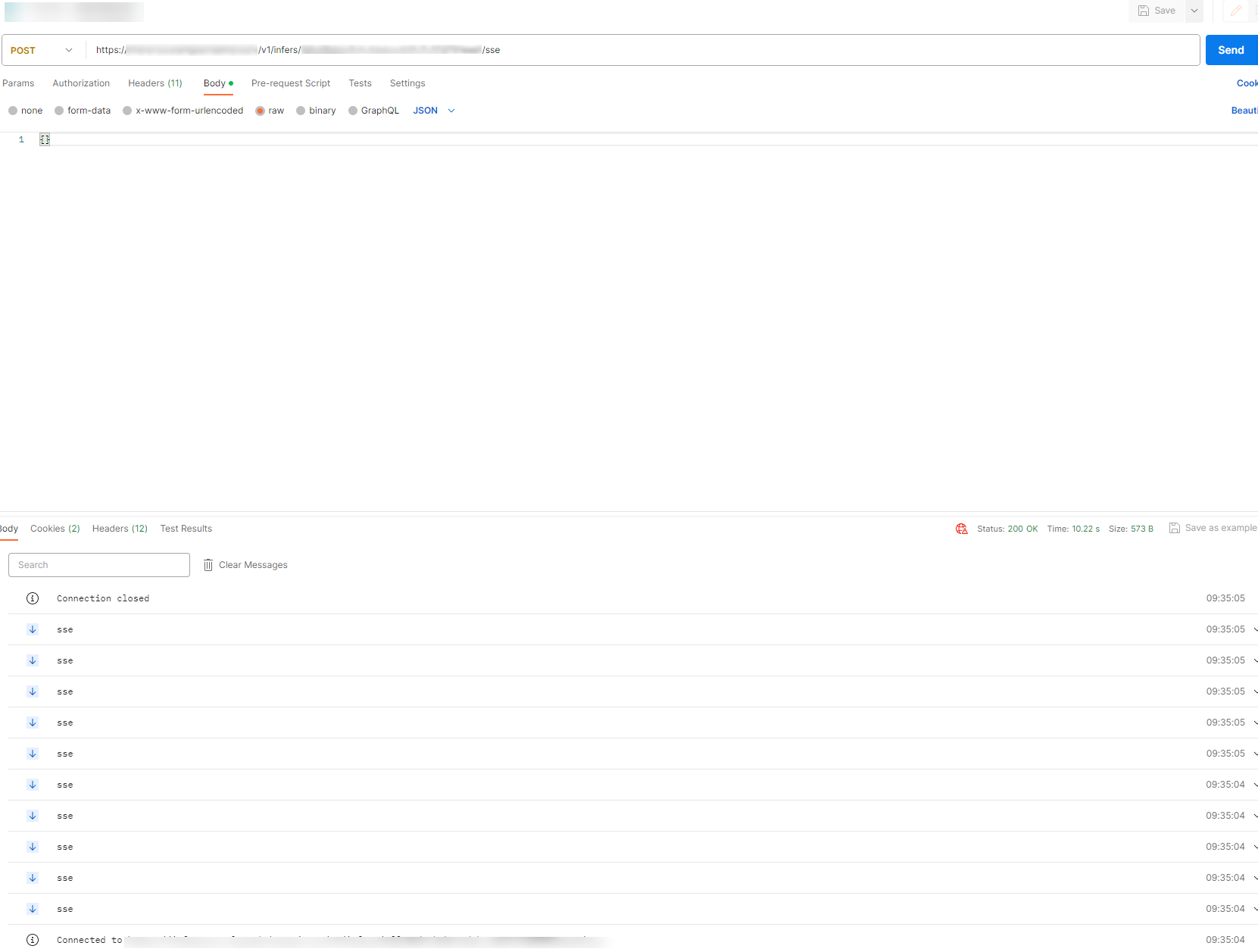This screenshot has width=1258, height=952.
Task: Select the request Body tab
Action: (218, 83)
